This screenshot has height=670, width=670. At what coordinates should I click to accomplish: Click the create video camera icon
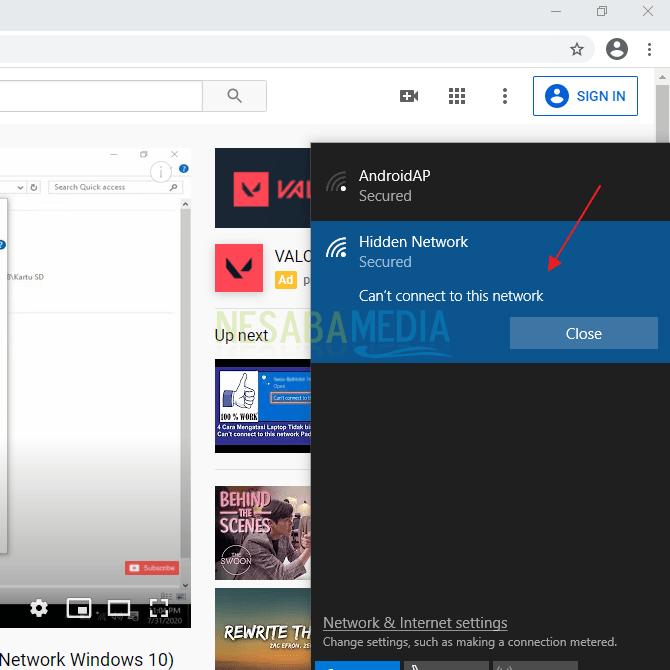click(408, 96)
